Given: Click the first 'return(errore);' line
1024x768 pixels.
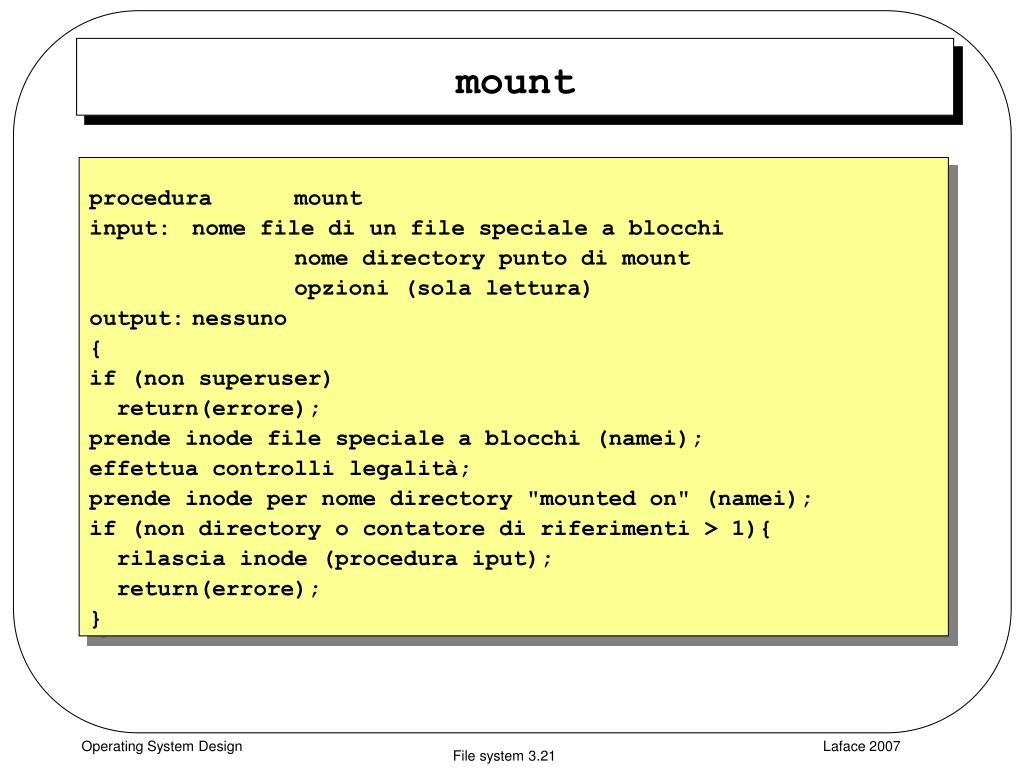Looking at the screenshot, I should pyautogui.click(x=218, y=409).
